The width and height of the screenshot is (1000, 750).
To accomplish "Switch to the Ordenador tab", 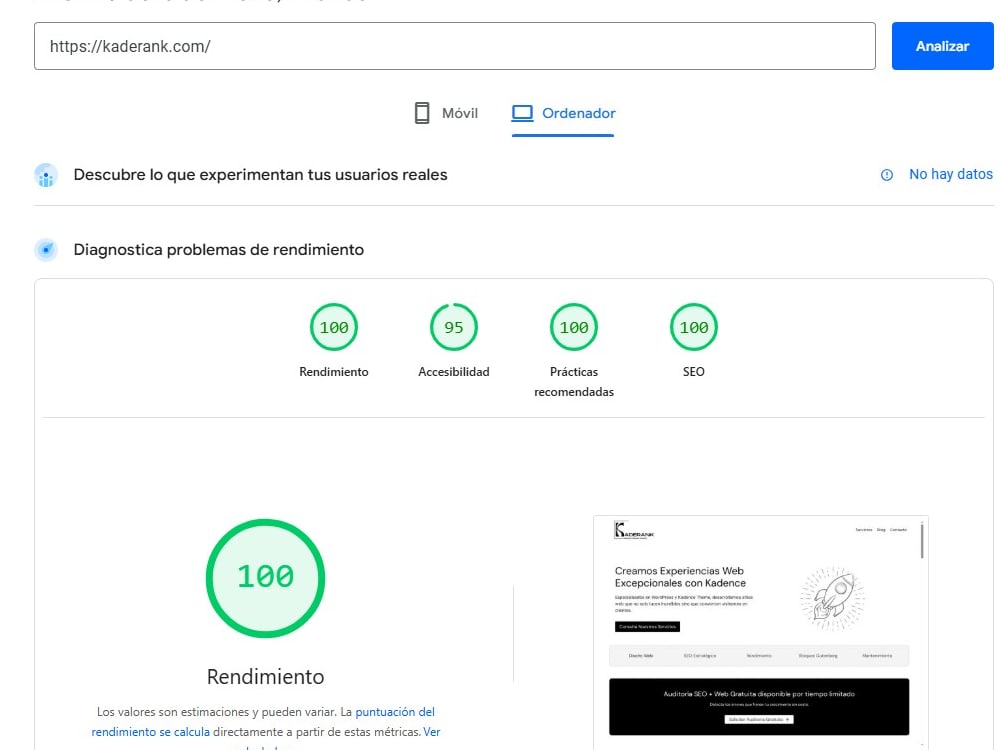I will click(563, 114).
